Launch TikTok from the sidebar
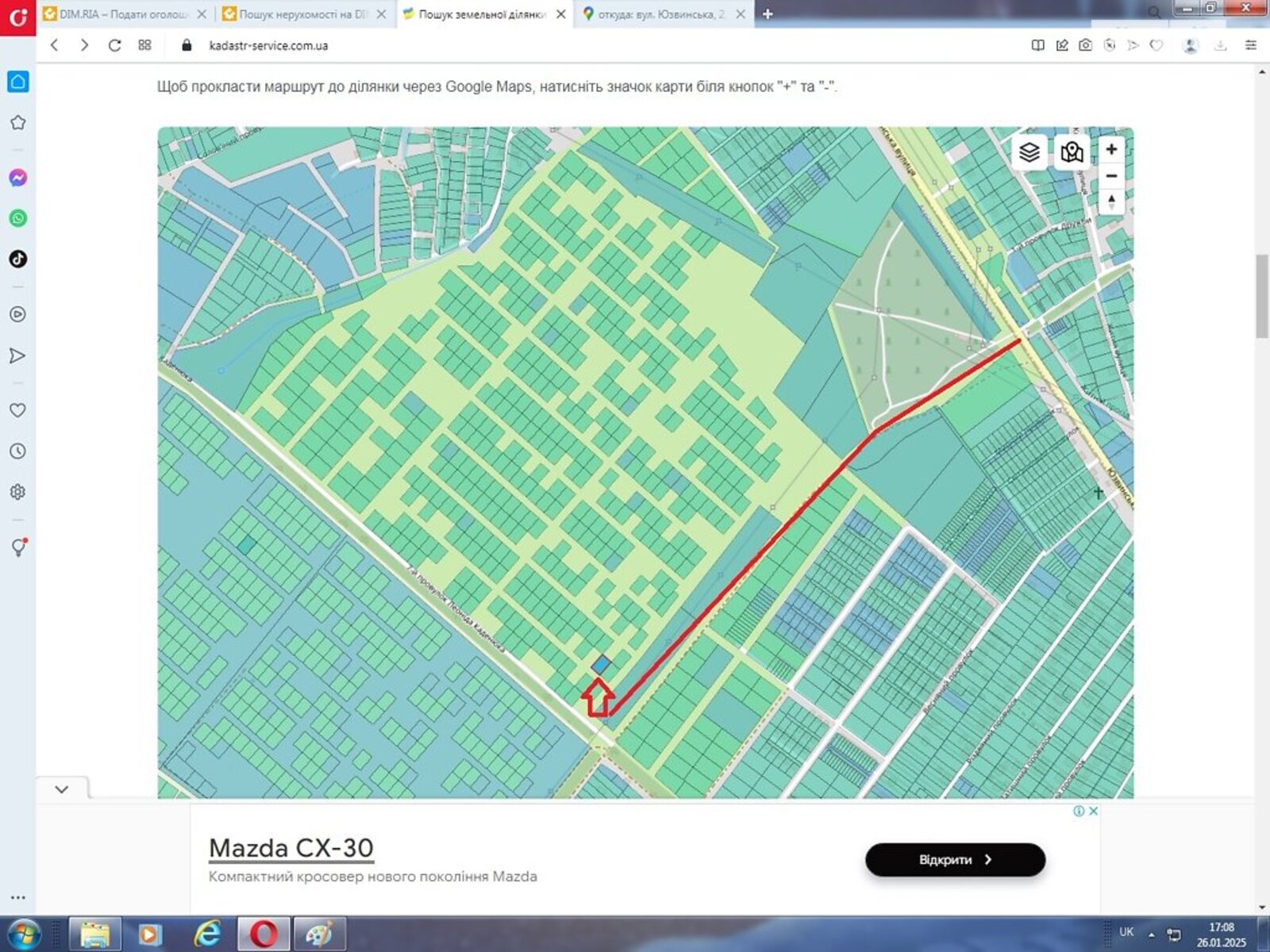 pyautogui.click(x=17, y=259)
